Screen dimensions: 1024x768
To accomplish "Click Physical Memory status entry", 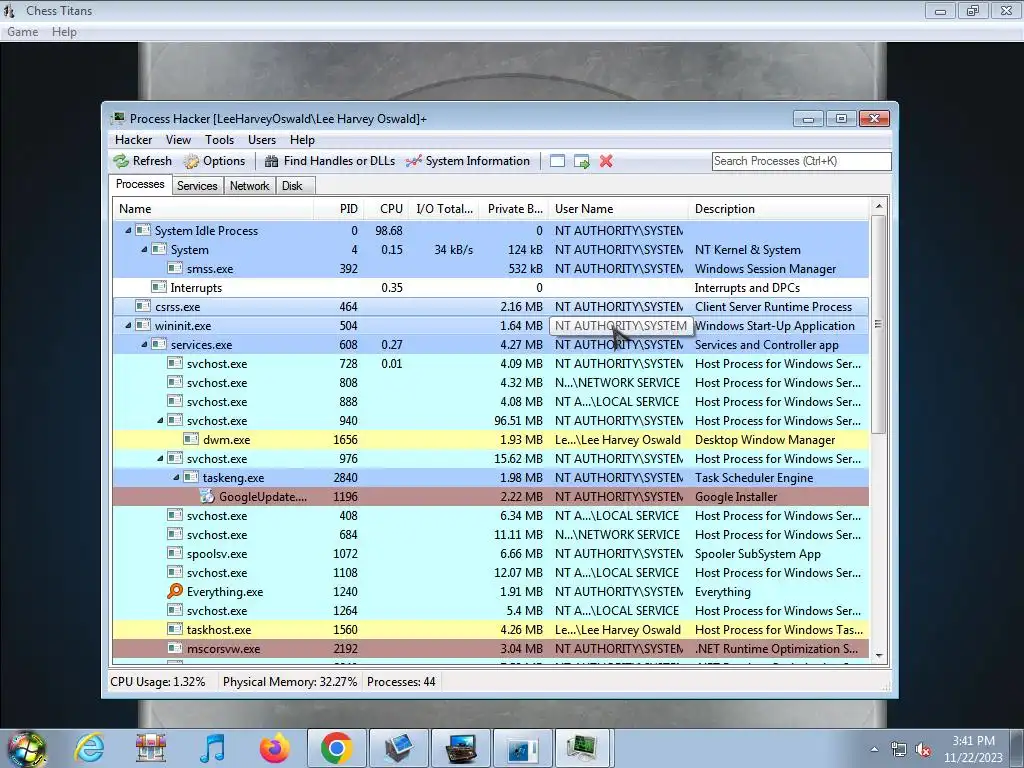I will 289,682.
